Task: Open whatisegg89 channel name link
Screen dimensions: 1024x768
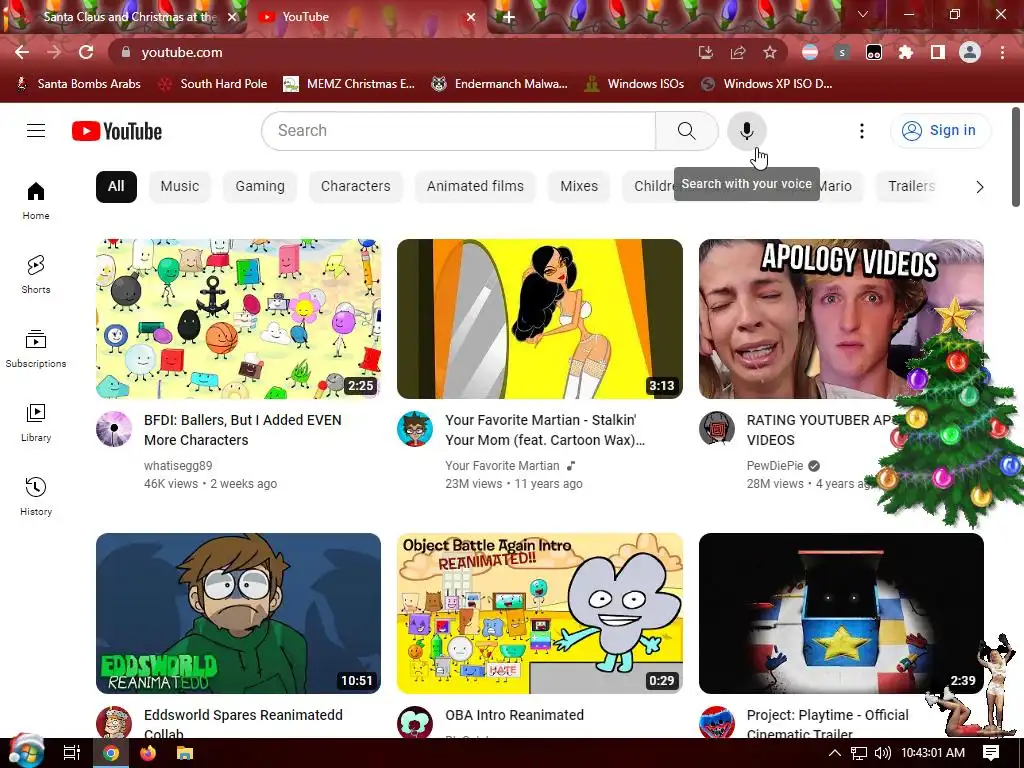Action: (x=178, y=466)
